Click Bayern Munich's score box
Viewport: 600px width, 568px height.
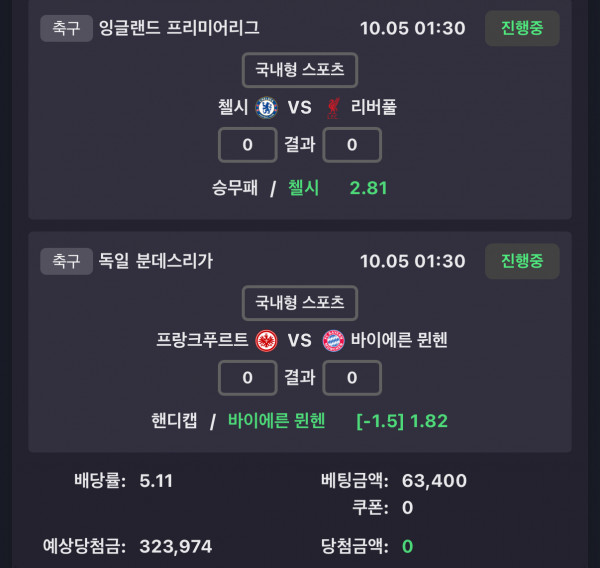(x=352, y=378)
